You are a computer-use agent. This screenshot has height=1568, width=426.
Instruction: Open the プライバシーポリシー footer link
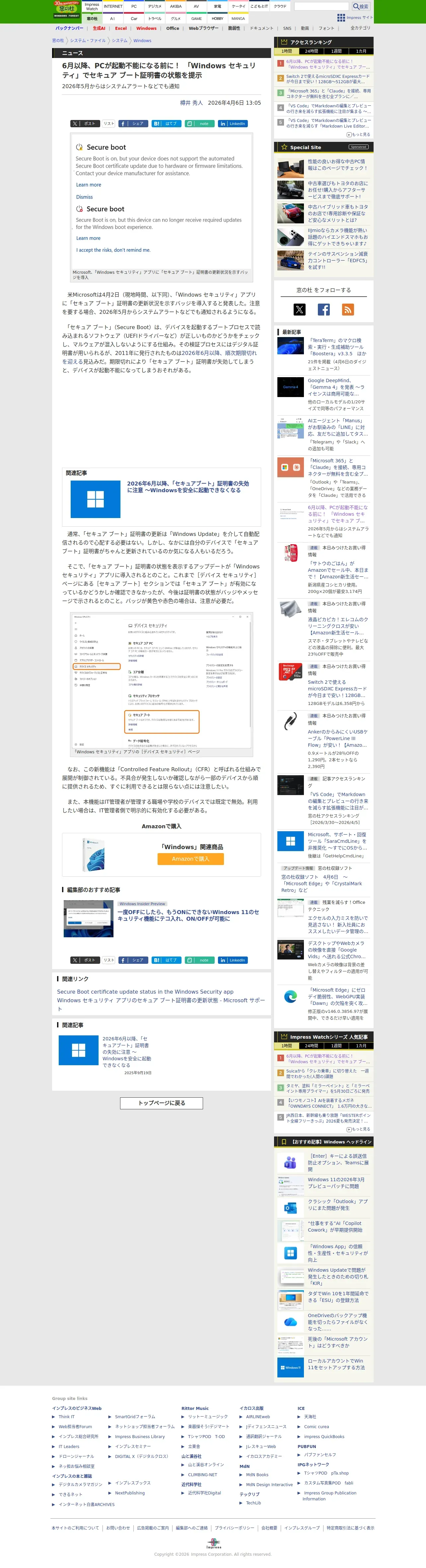[x=235, y=1527]
